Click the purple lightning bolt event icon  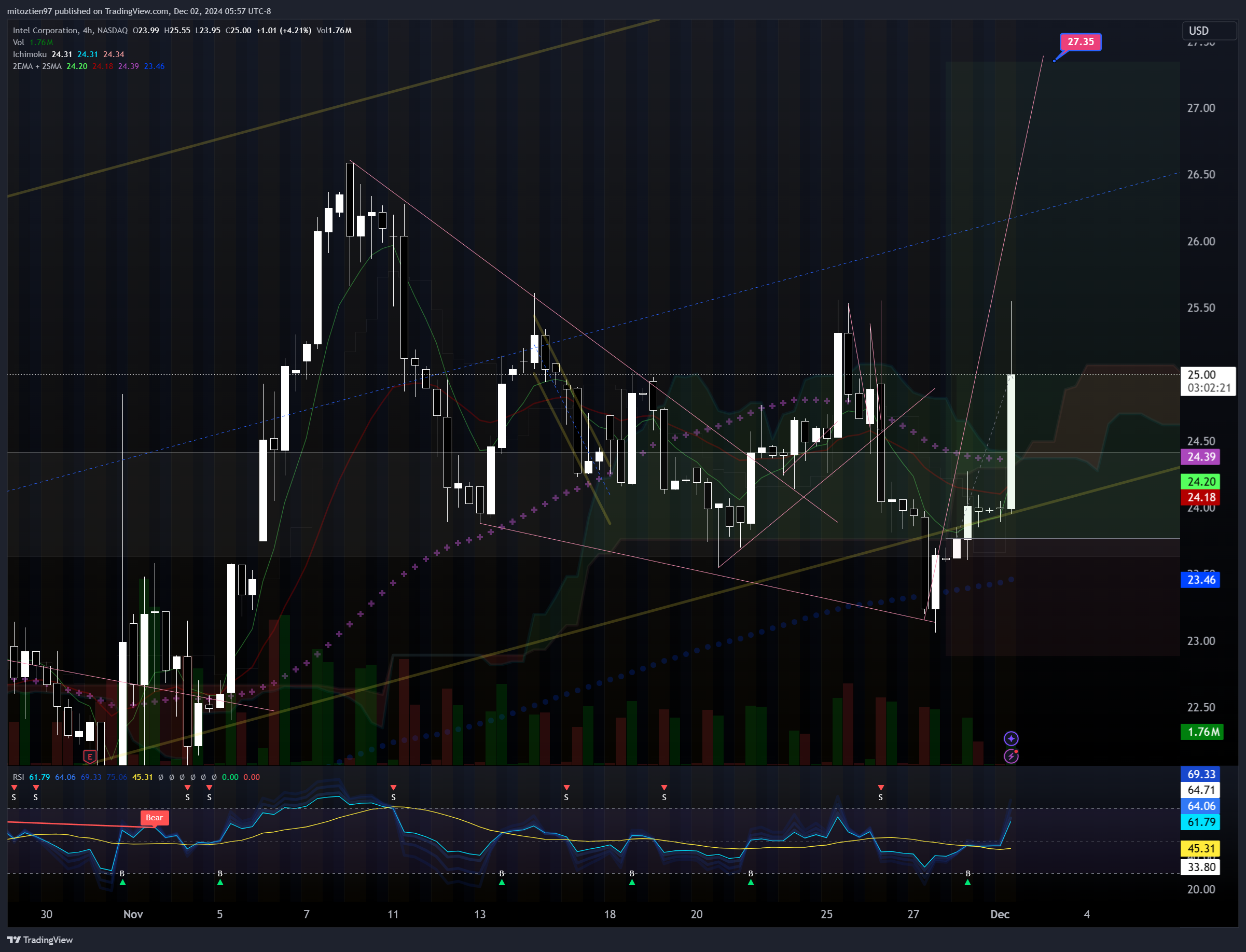coord(1010,755)
